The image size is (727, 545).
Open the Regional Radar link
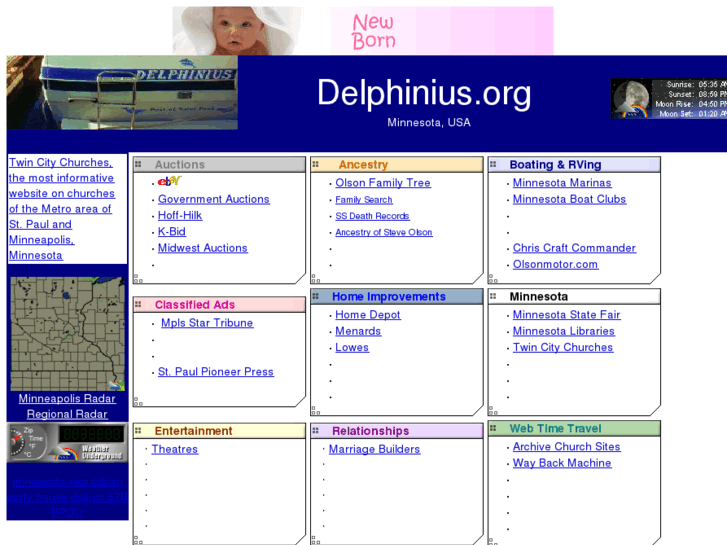pos(67,414)
